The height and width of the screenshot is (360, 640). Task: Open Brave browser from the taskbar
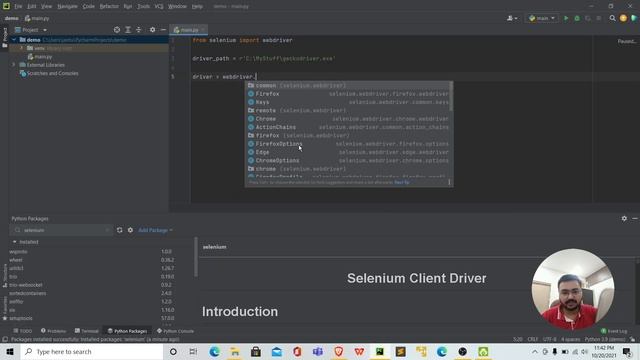338,351
